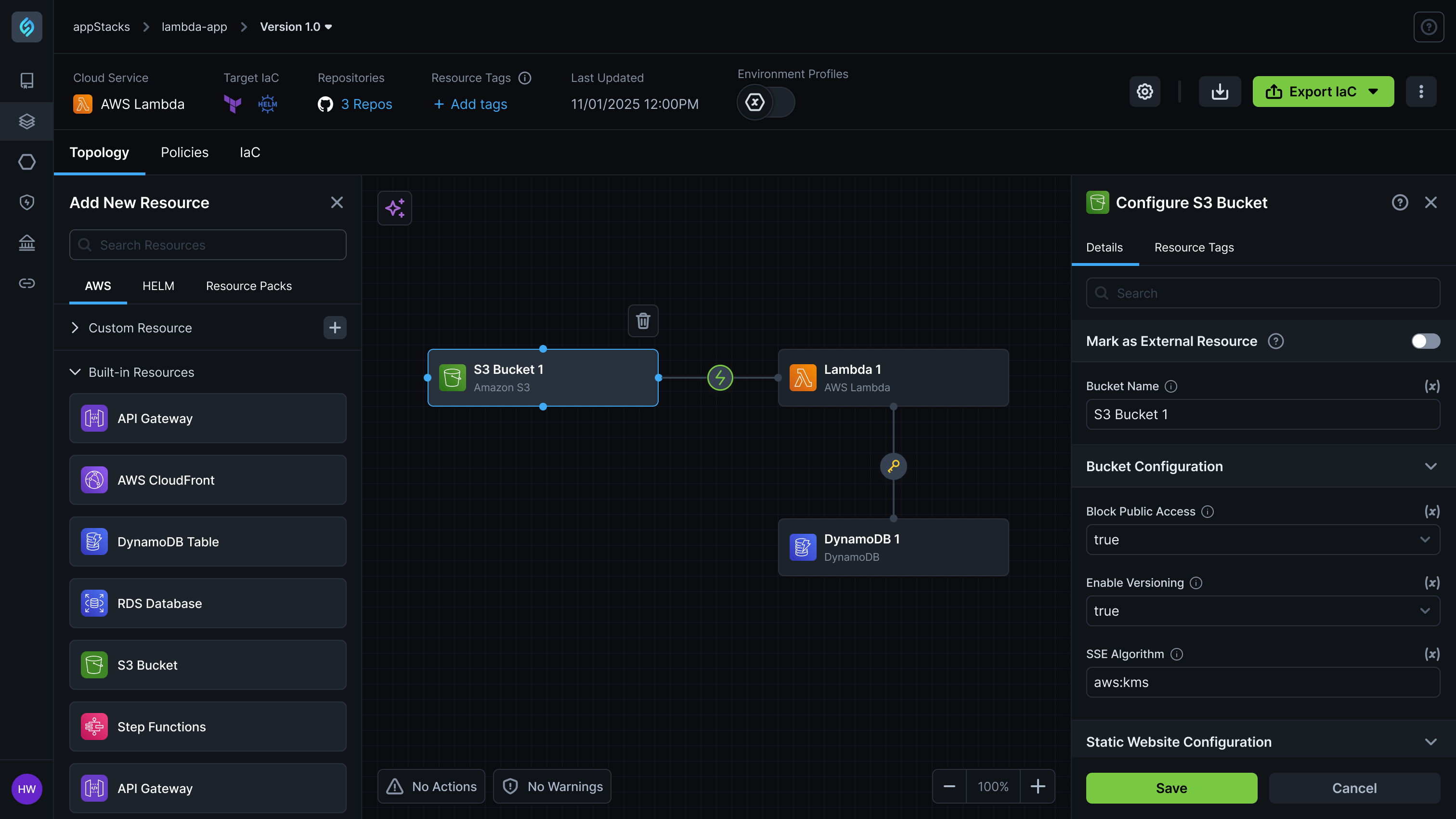Image resolution: width=1456 pixels, height=819 pixels.
Task: Click the Resource Tags info icon
Action: [x=524, y=78]
